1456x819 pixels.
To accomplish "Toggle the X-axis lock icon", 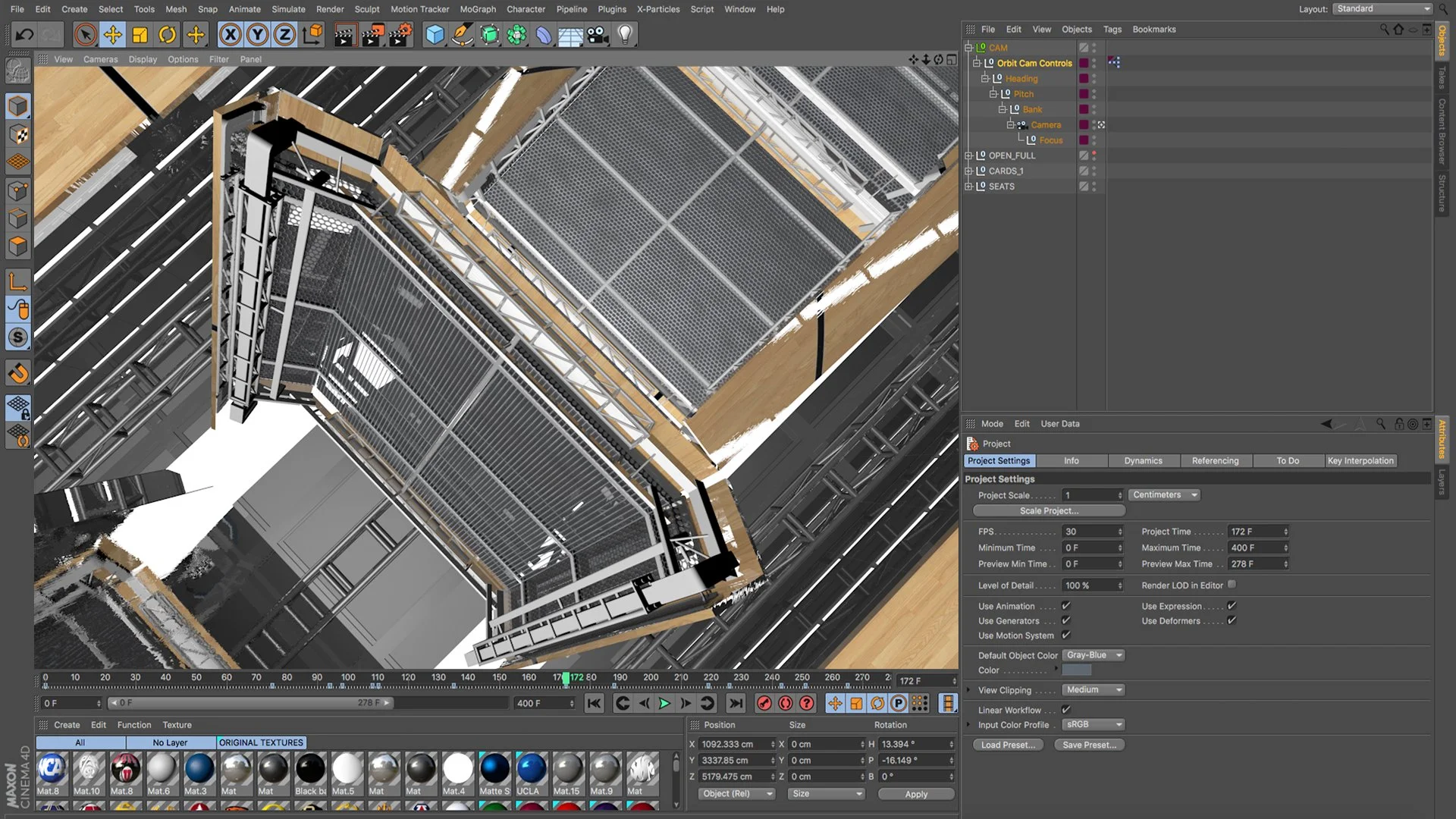I will click(x=231, y=34).
